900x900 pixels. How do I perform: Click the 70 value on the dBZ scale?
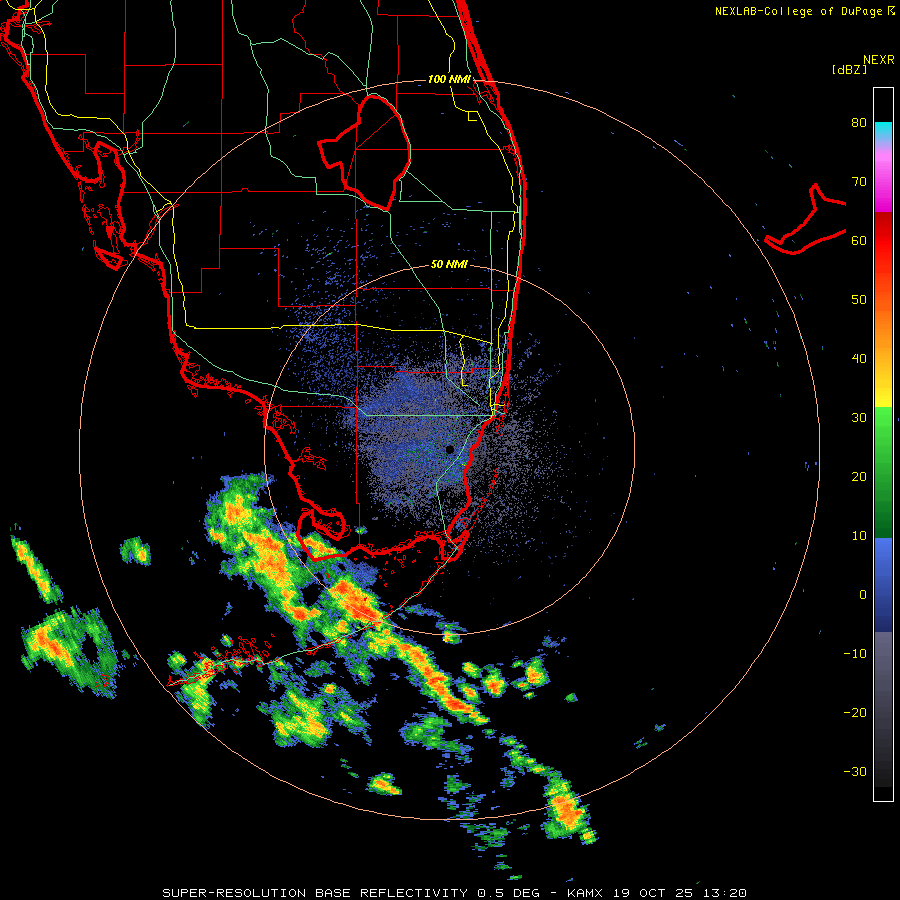point(859,181)
